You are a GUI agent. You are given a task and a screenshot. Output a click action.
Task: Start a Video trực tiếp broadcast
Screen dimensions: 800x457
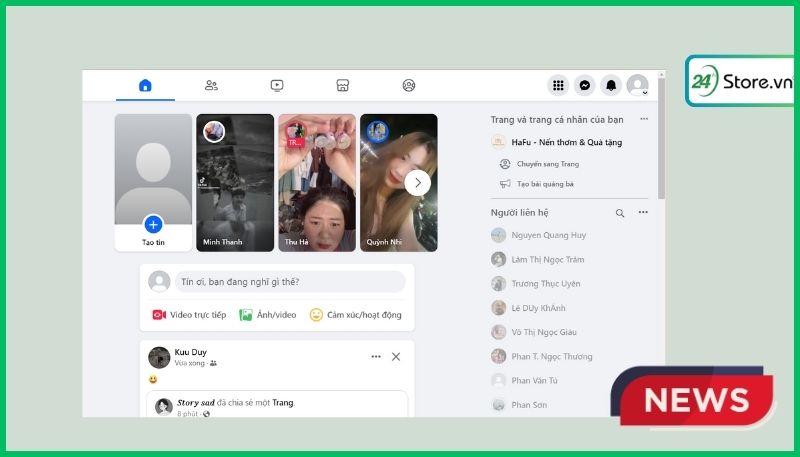[x=189, y=315]
